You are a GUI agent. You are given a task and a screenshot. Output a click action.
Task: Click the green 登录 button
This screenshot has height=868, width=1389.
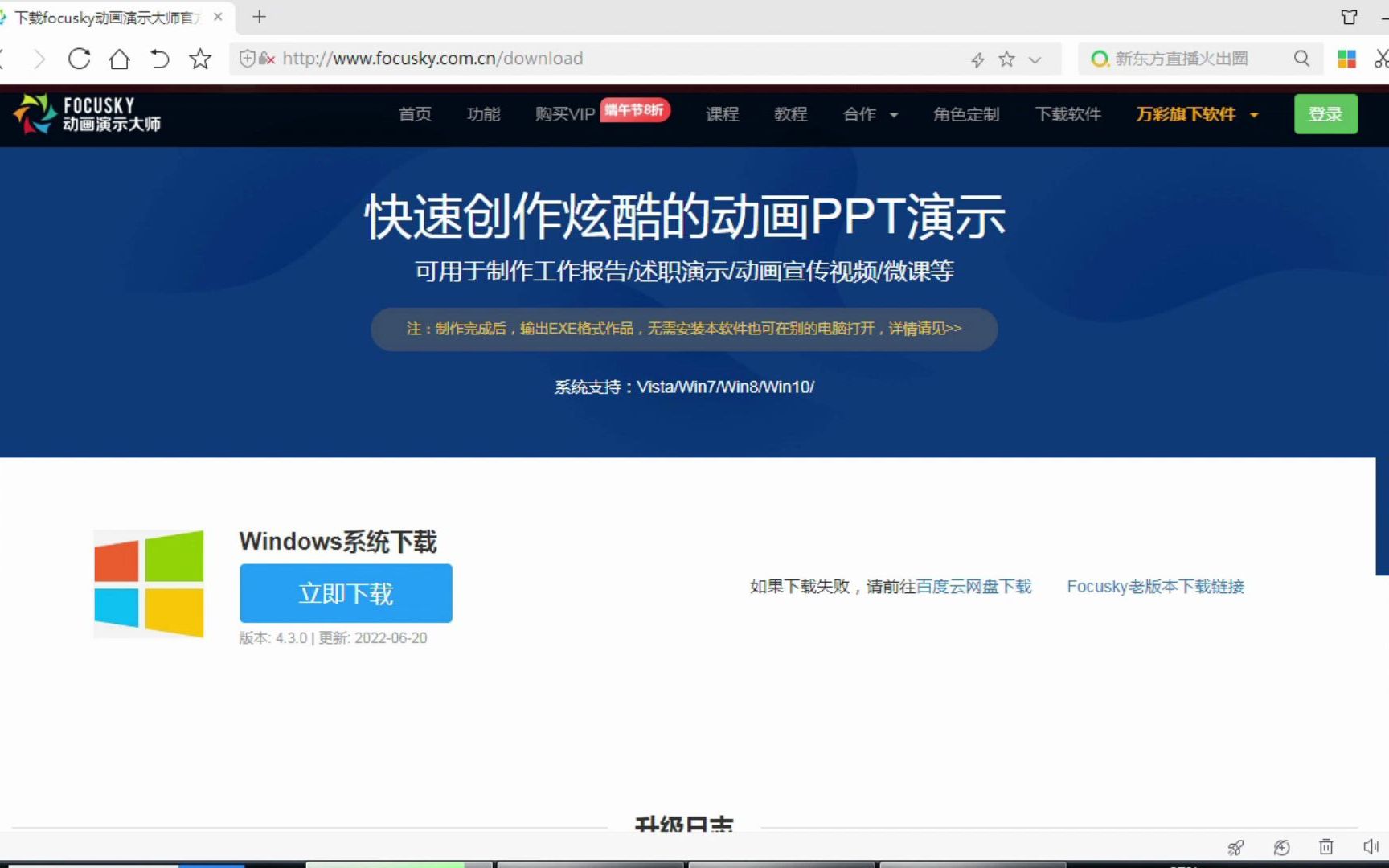[1325, 114]
